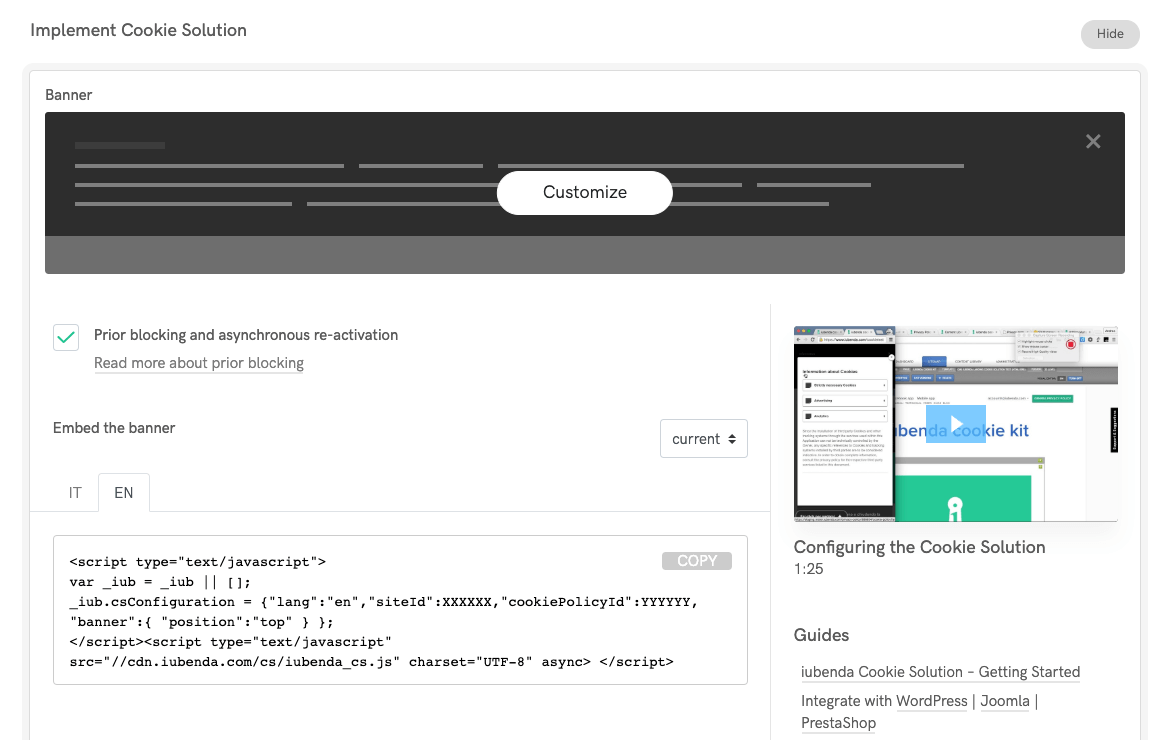Toggle prior blocking and asynchronous re-activation
This screenshot has width=1170, height=740.
[66, 337]
